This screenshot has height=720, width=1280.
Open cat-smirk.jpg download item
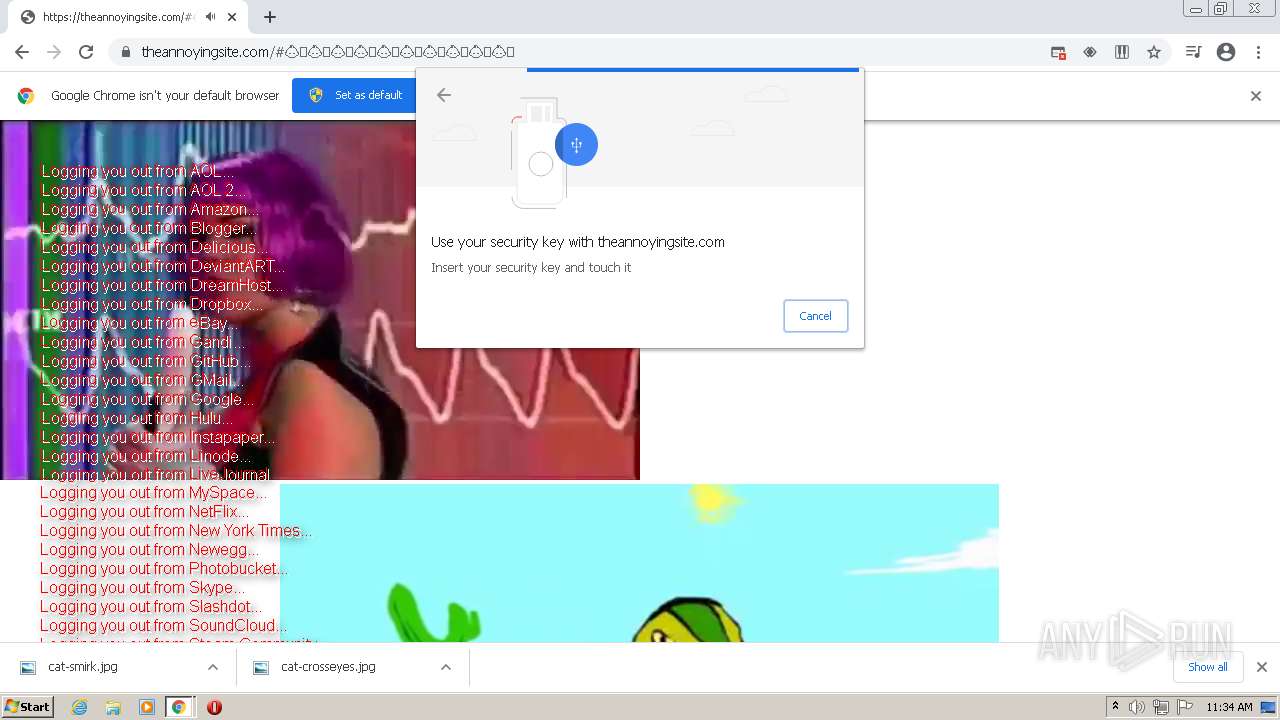83,667
